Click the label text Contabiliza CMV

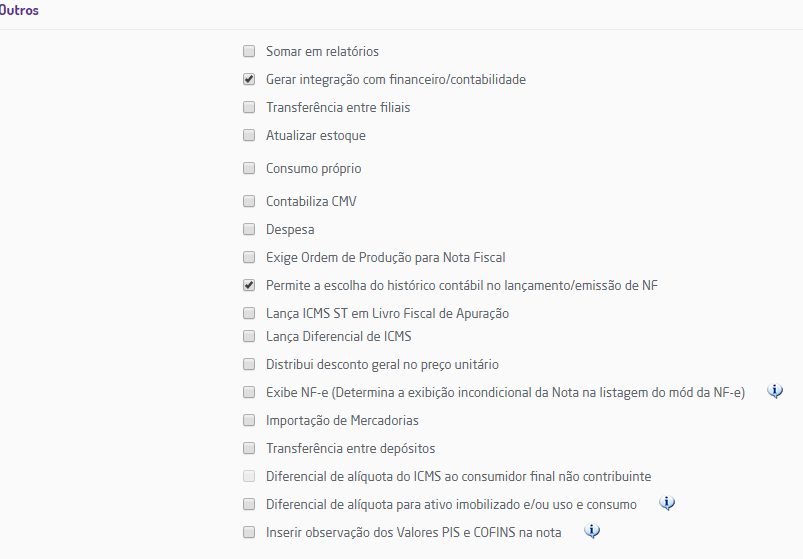coord(311,201)
